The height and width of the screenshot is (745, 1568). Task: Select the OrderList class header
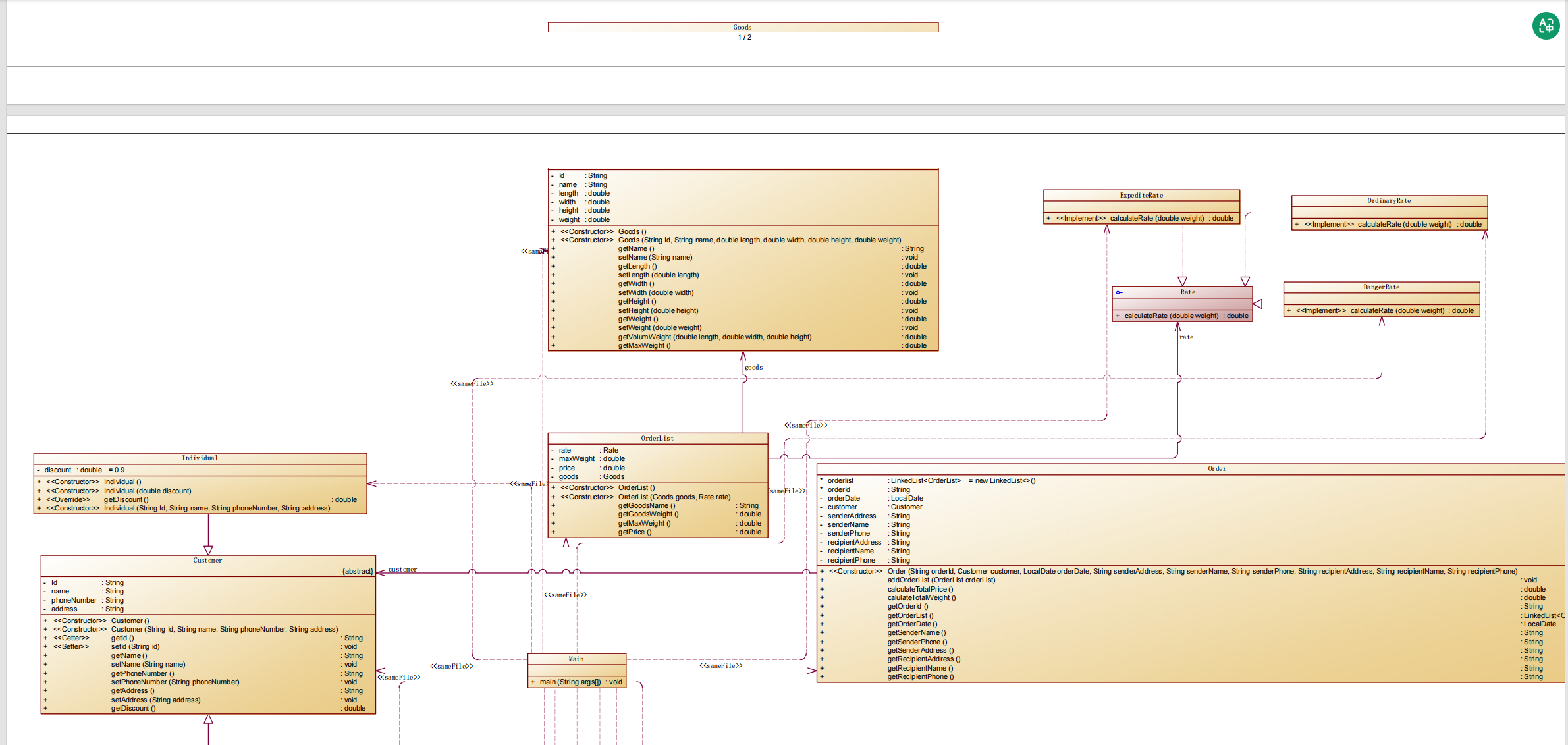coord(657,438)
